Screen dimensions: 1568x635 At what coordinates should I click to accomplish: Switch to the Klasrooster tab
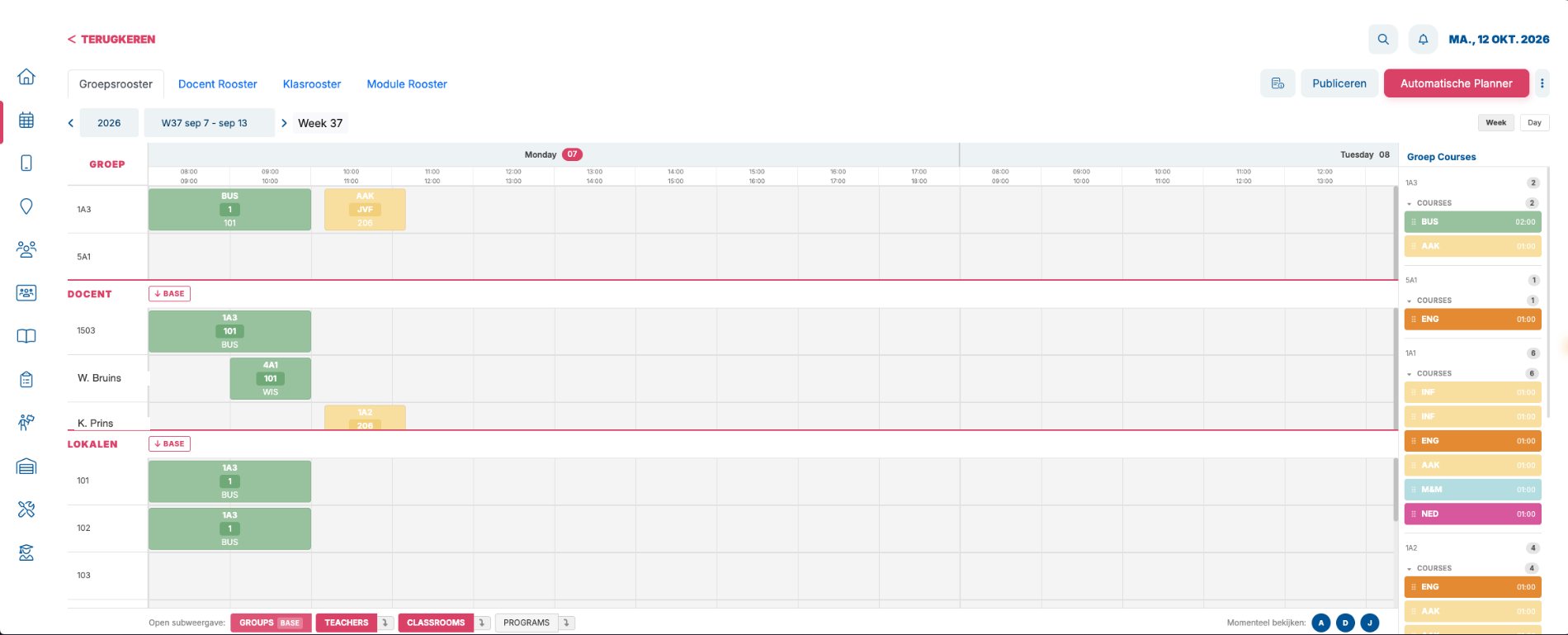click(x=312, y=84)
